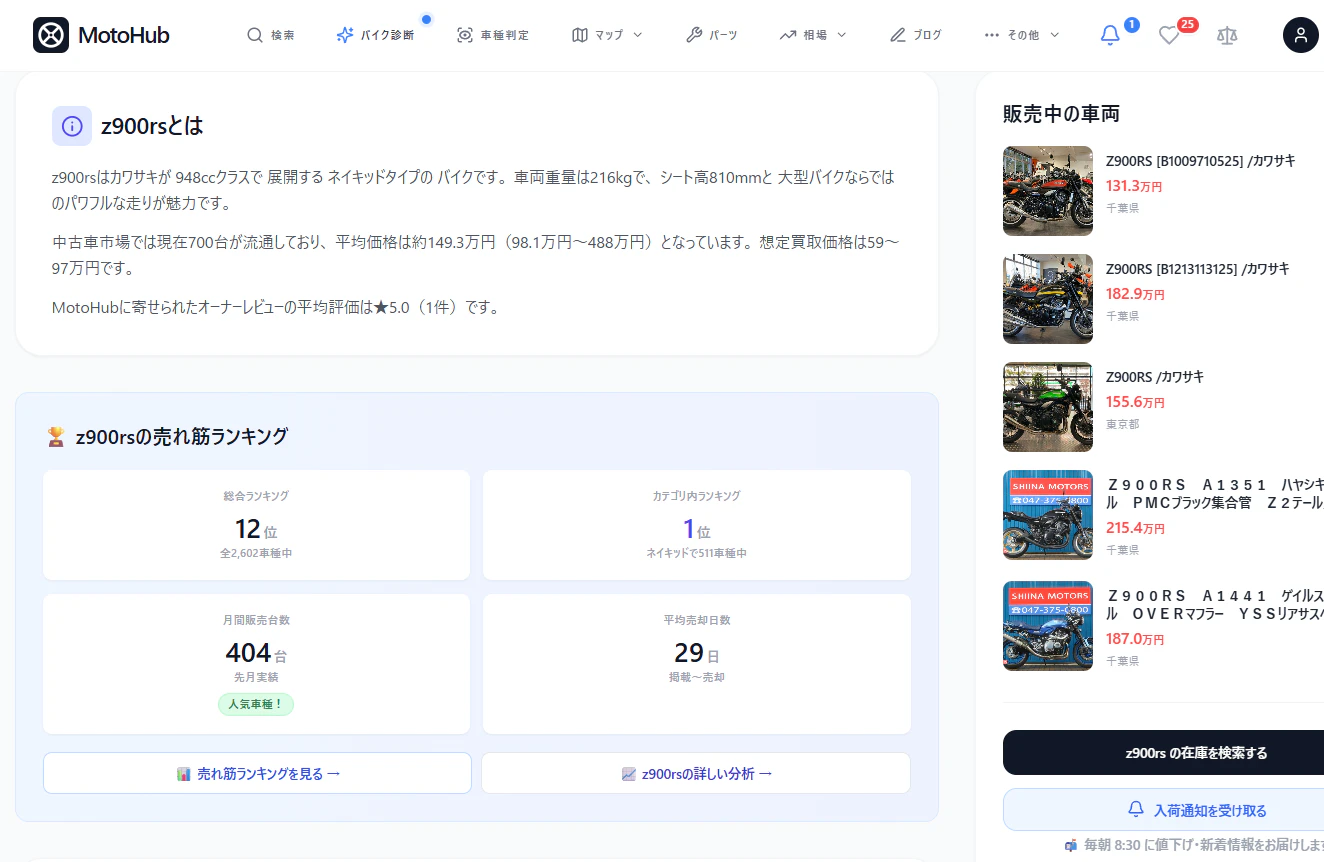This screenshot has width=1324, height=862.
Task: Open the comparison scales icon
Action: click(x=1227, y=35)
